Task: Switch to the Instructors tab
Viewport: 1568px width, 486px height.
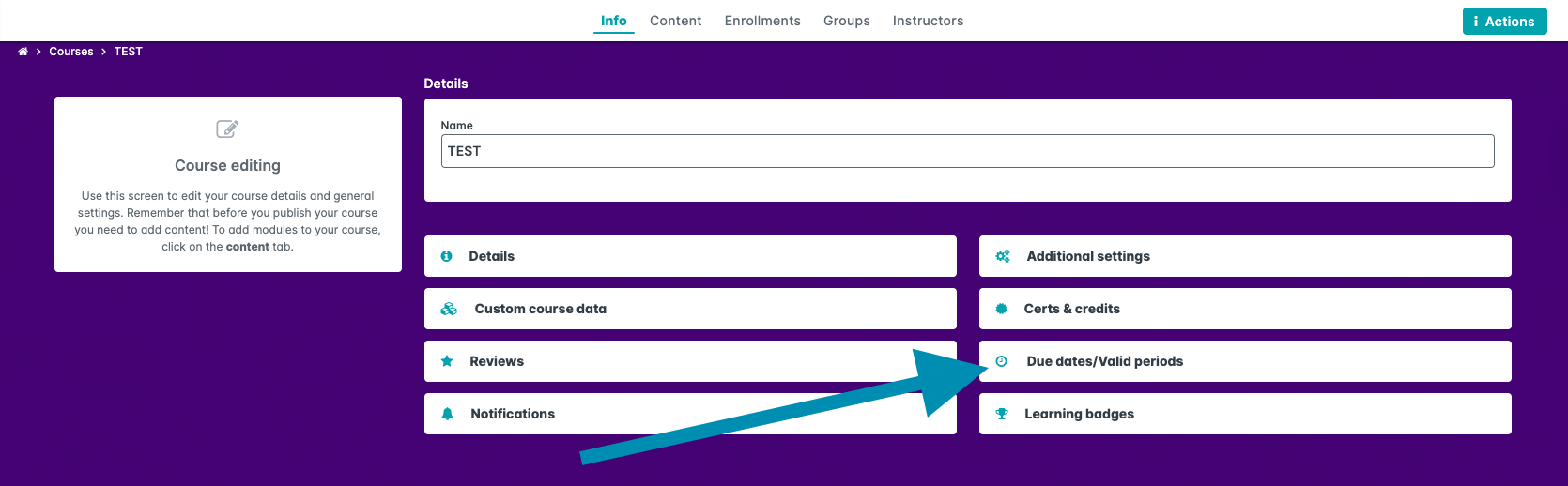Action: [x=928, y=21]
